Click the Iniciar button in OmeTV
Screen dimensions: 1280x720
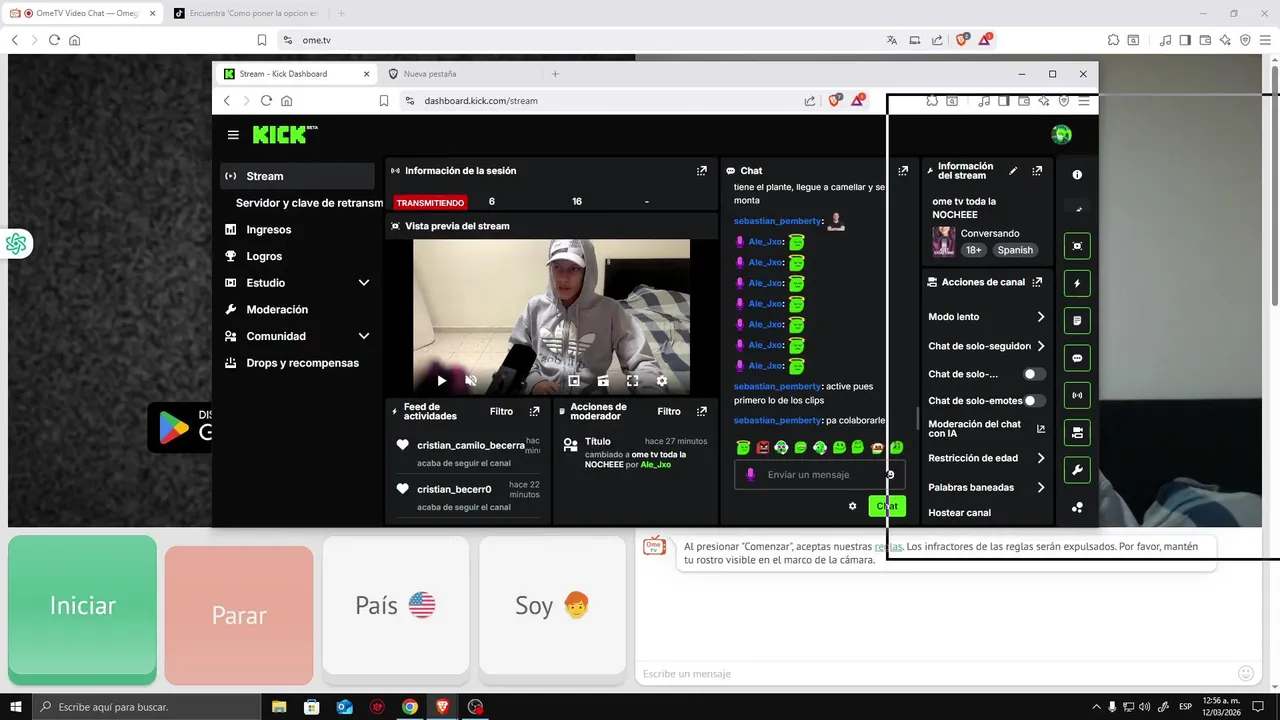coord(83,606)
